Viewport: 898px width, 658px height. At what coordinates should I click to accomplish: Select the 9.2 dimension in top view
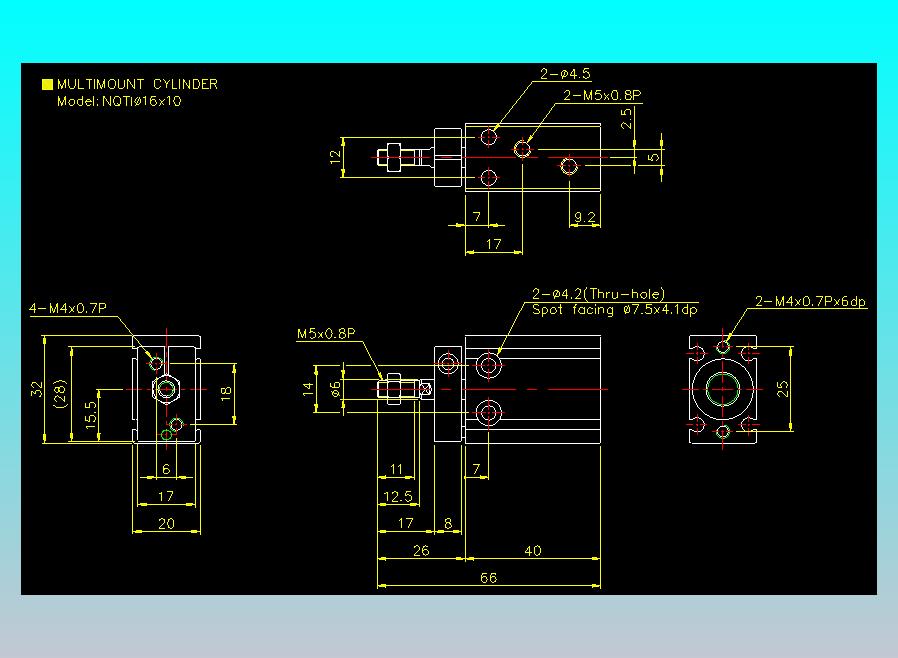[x=585, y=217]
